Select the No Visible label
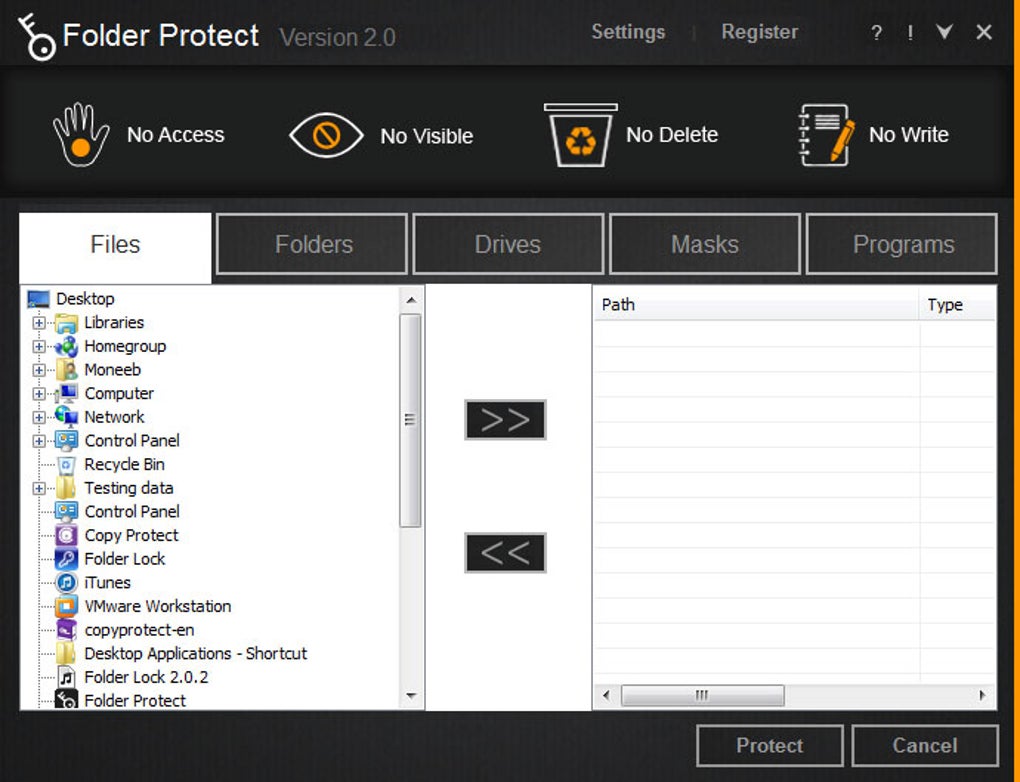Image resolution: width=1020 pixels, height=782 pixels. coord(427,136)
